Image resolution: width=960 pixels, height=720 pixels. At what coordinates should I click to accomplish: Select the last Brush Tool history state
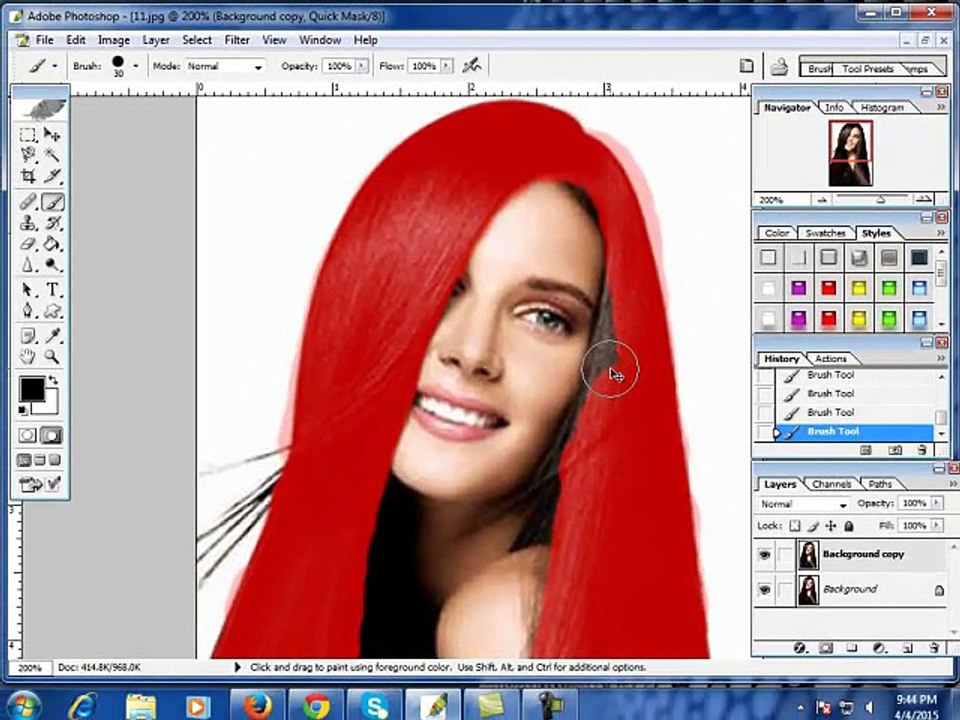coord(854,432)
